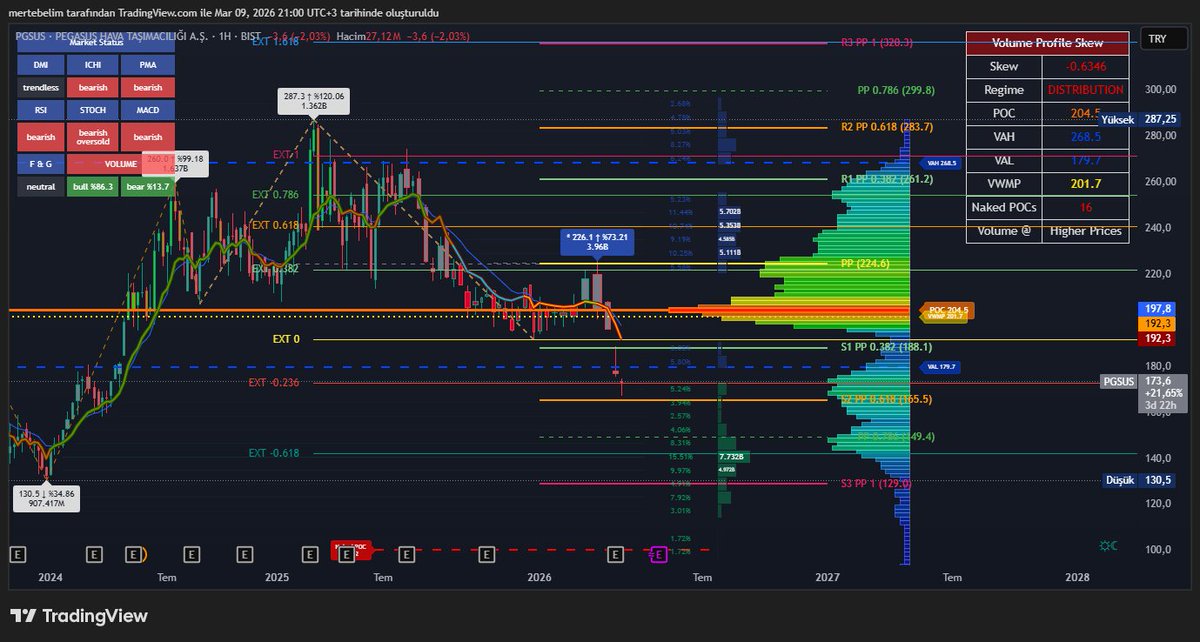
Task: Click the PMA cell in status table
Action: [147, 64]
